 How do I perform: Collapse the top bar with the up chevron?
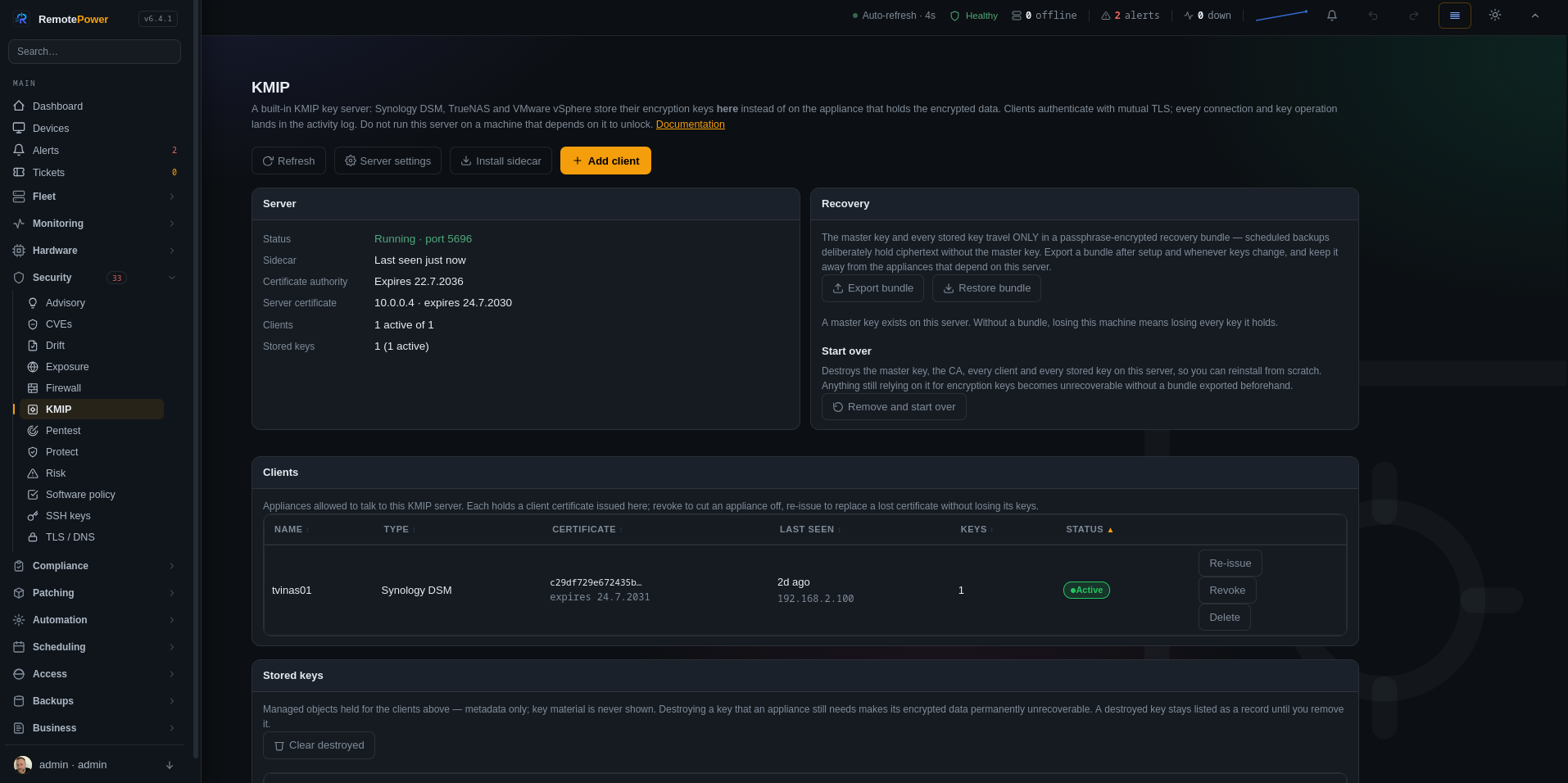(x=1535, y=16)
